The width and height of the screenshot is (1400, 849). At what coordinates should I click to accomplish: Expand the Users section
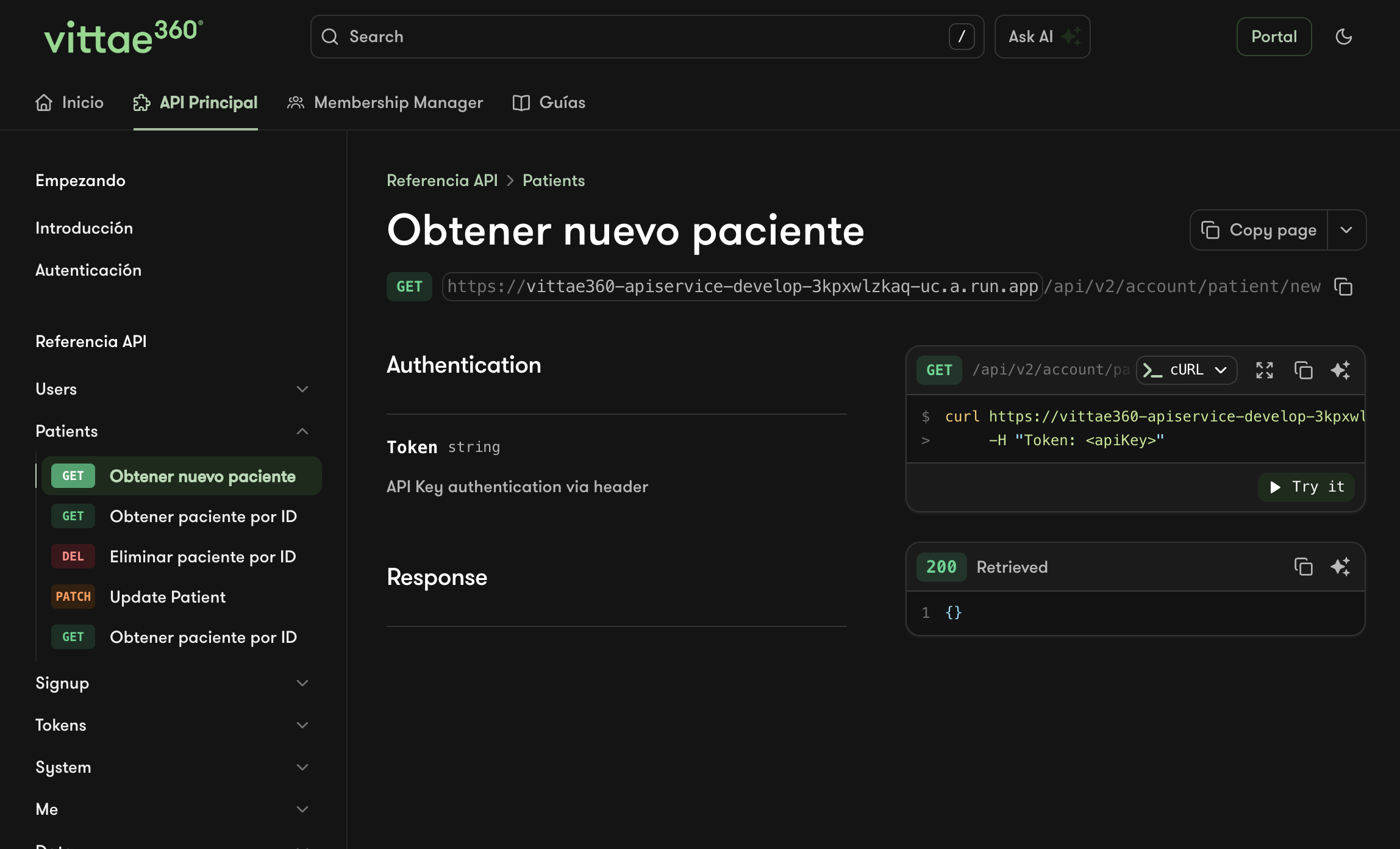tap(173, 389)
